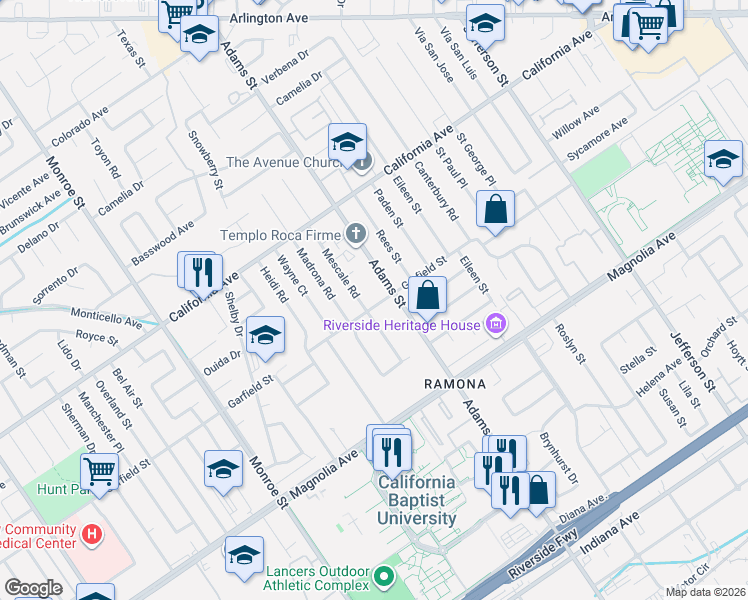The width and height of the screenshot is (748, 600).
Task: Click the RAMONA neighborhood label
Action: (455, 384)
